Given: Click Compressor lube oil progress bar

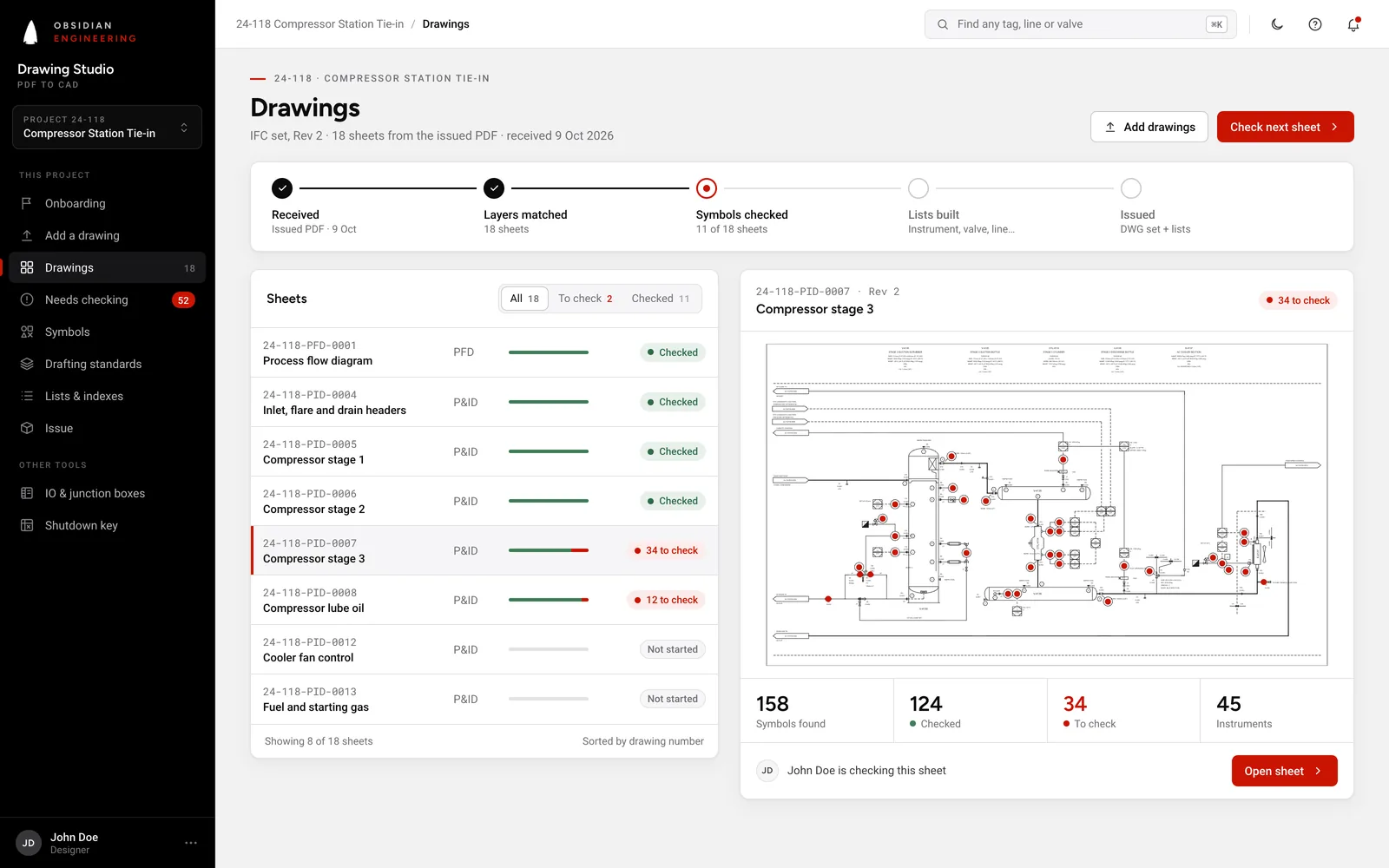Looking at the screenshot, I should point(549,600).
